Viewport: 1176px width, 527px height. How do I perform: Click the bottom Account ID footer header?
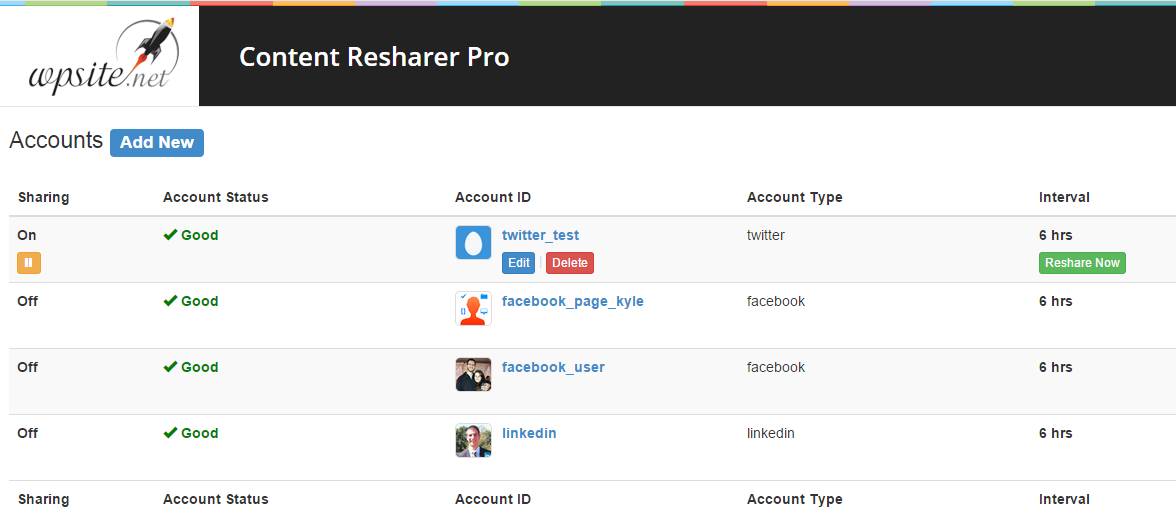pos(493,499)
